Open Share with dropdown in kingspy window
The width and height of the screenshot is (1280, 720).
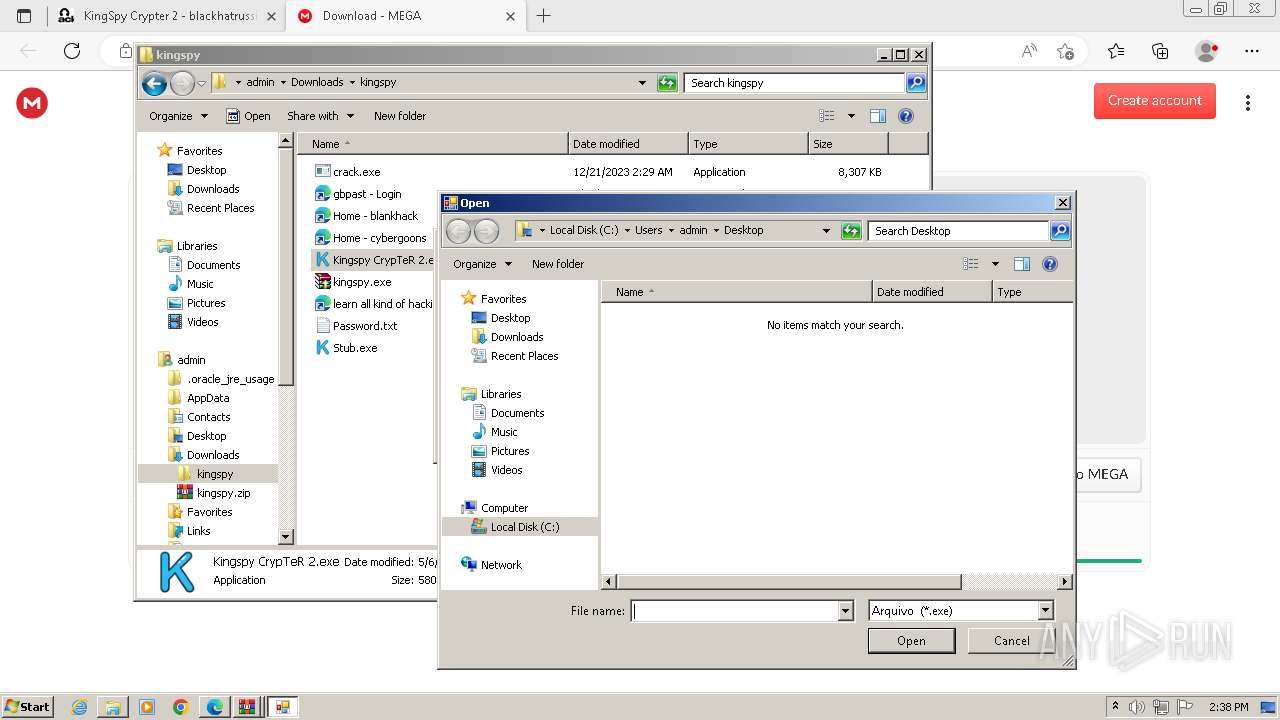coord(320,116)
